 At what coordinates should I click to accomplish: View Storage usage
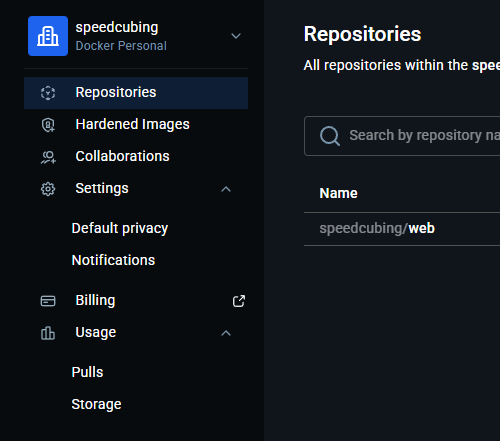96,404
